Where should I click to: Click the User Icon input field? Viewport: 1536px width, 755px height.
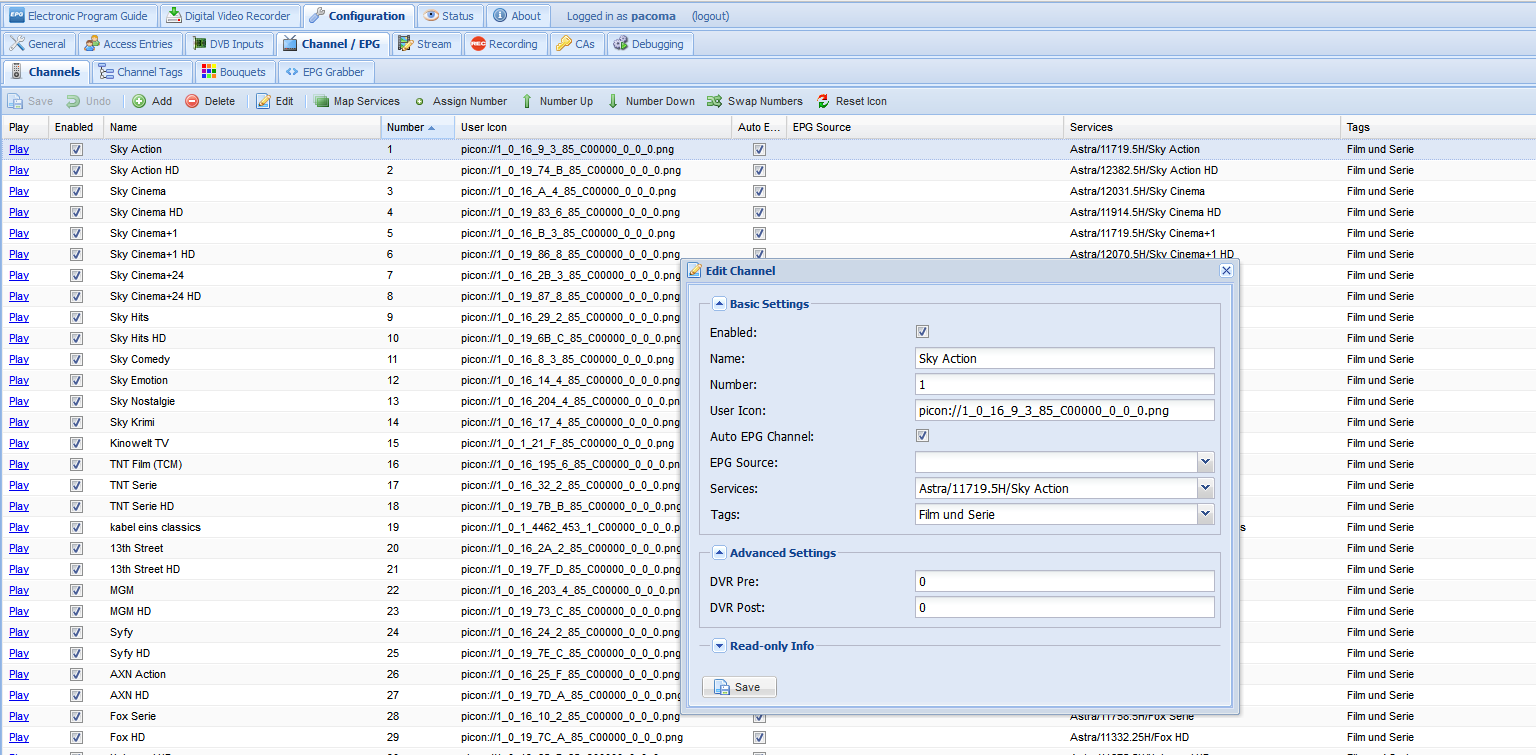[1064, 410]
